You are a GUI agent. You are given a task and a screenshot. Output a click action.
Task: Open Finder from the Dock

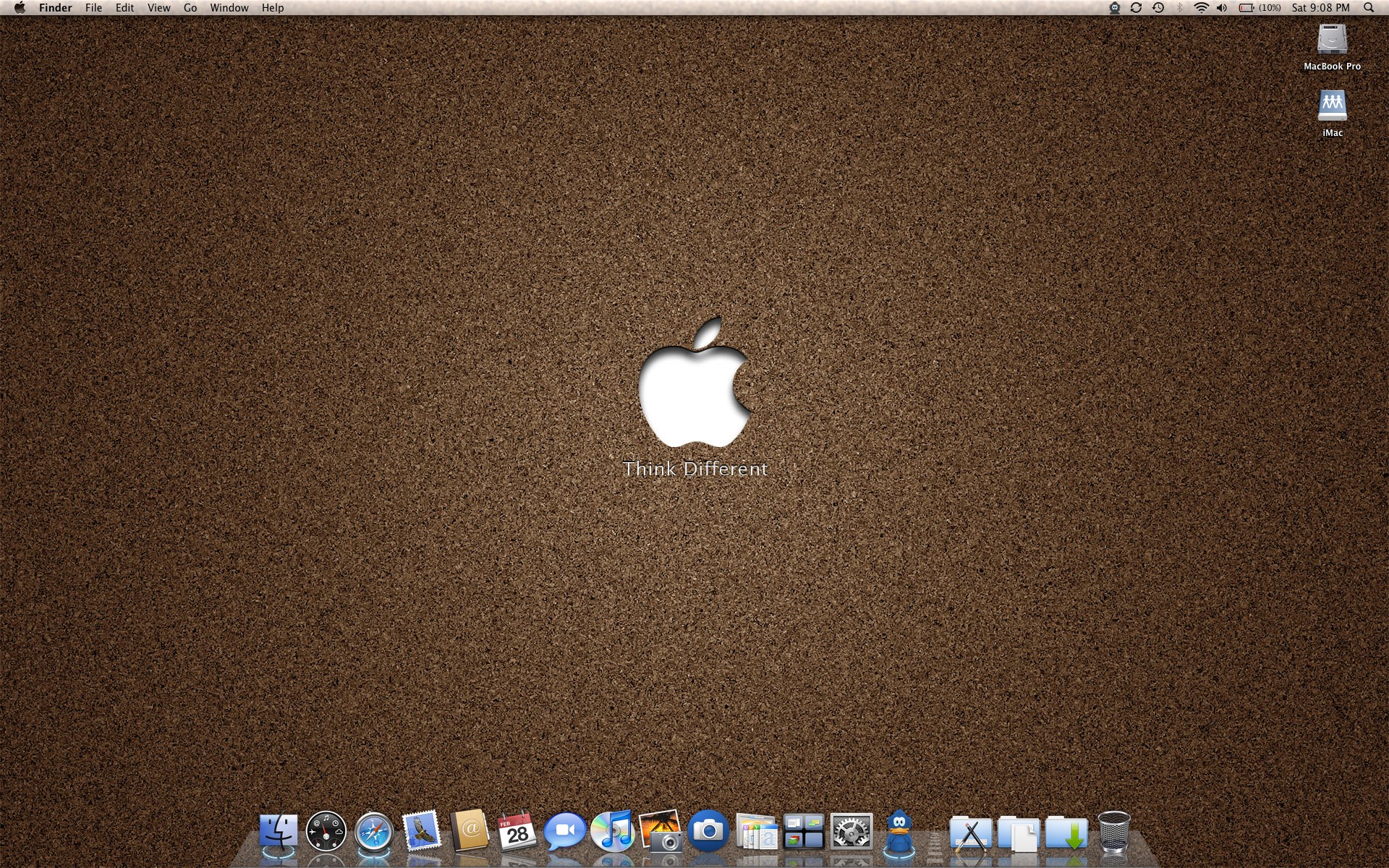point(279,832)
